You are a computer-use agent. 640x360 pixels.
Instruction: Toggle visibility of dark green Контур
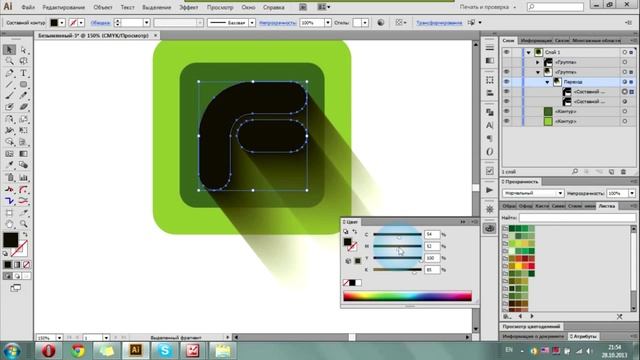click(507, 111)
